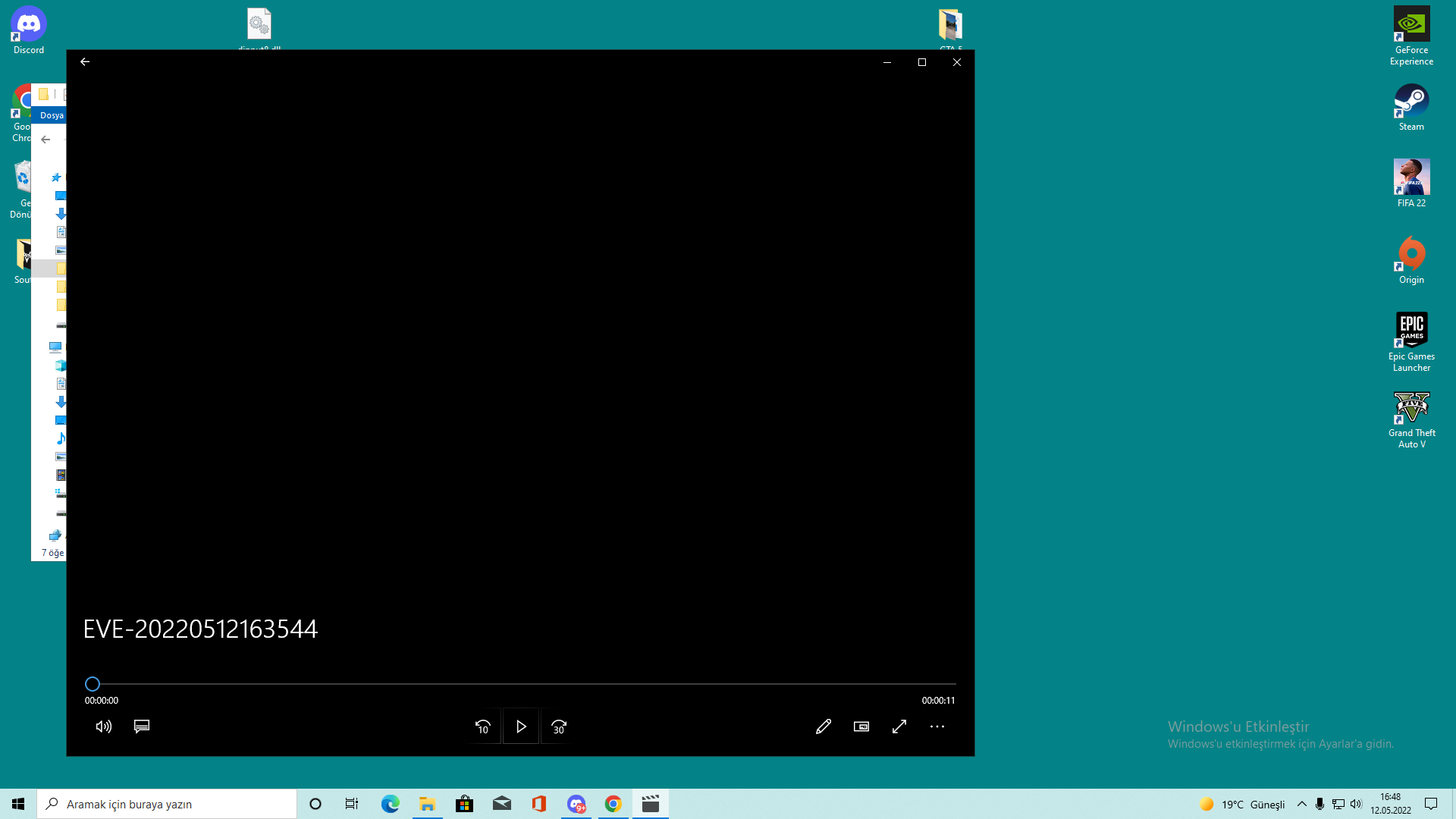1456x819 pixels.
Task: Skip forward 30 seconds
Action: [x=559, y=726]
